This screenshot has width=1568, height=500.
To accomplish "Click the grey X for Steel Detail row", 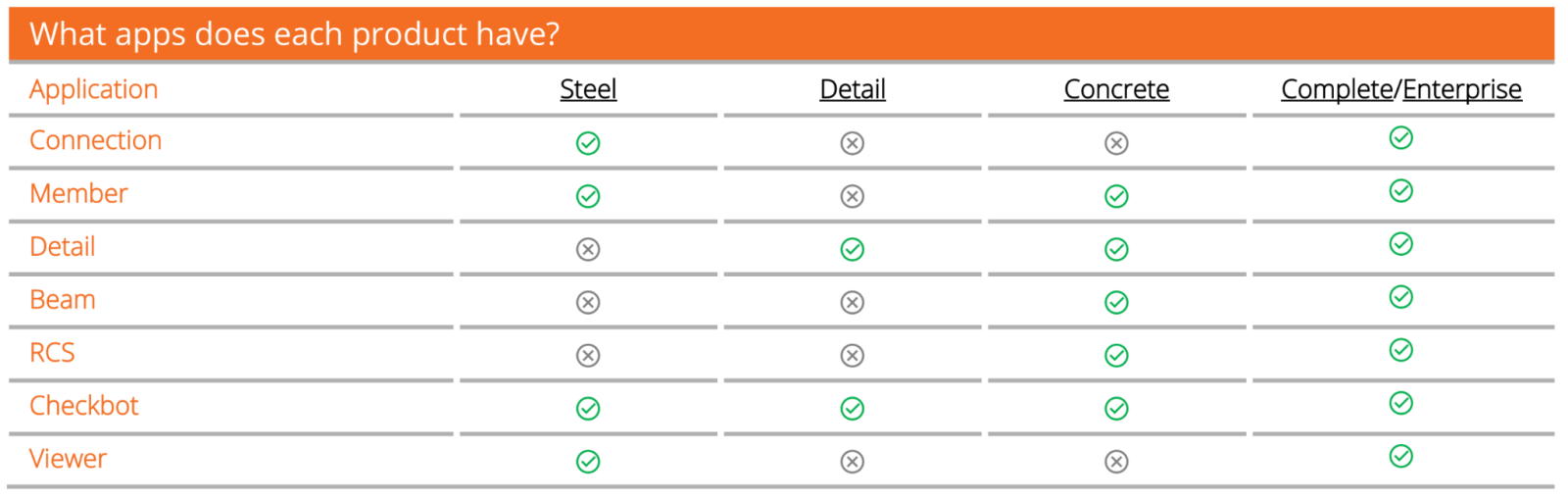I will click(588, 249).
